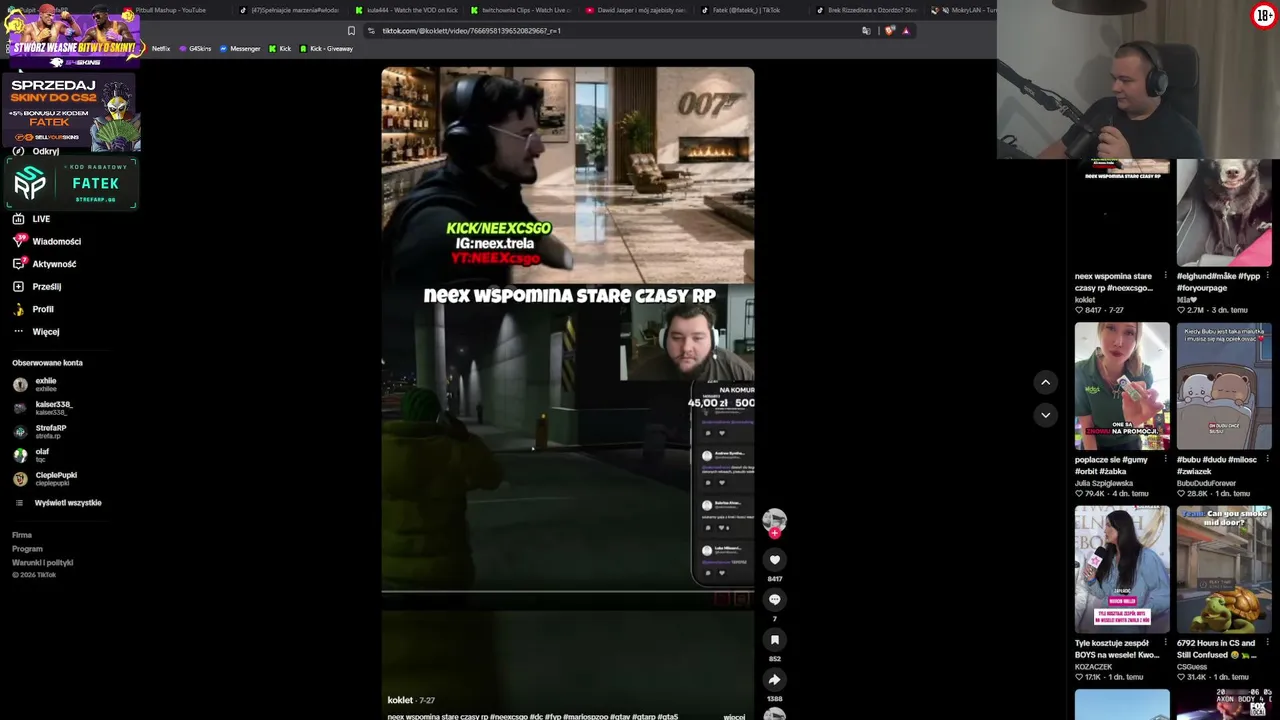Click the Więcej three-dots icon
Screen dimensions: 1280x720
tap(18, 332)
